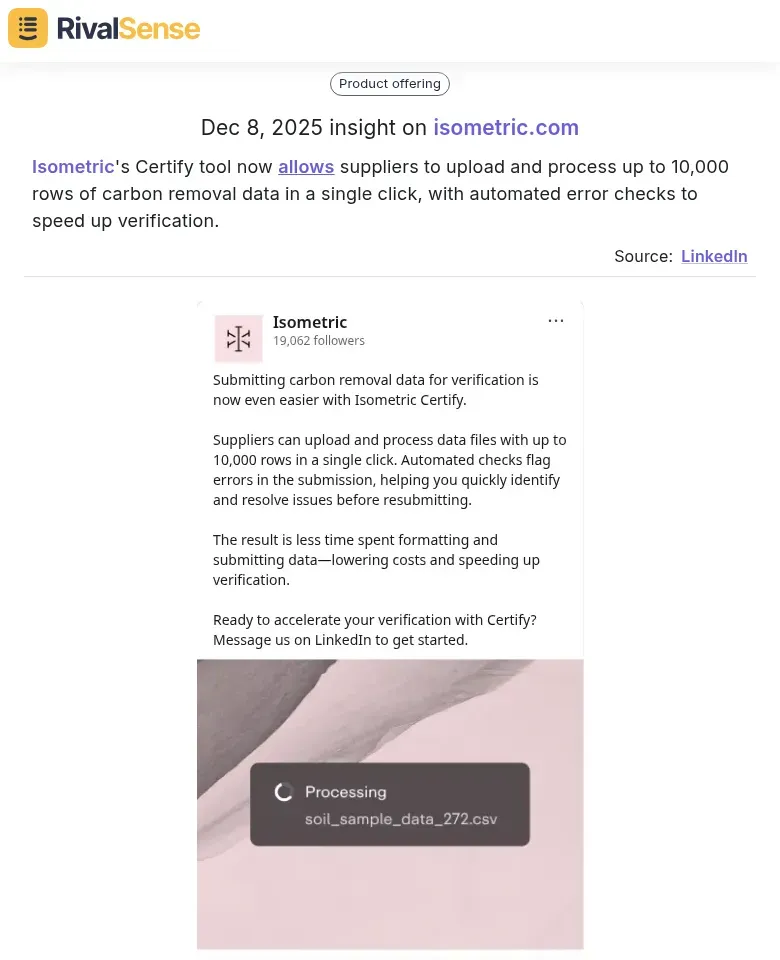
Task: Click the Processing status label
Action: [346, 792]
